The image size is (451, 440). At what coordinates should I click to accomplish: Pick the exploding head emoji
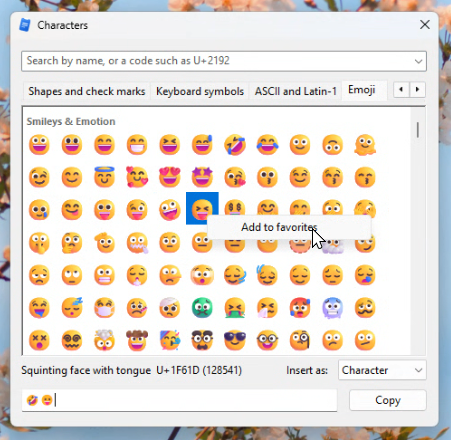[x=104, y=340]
